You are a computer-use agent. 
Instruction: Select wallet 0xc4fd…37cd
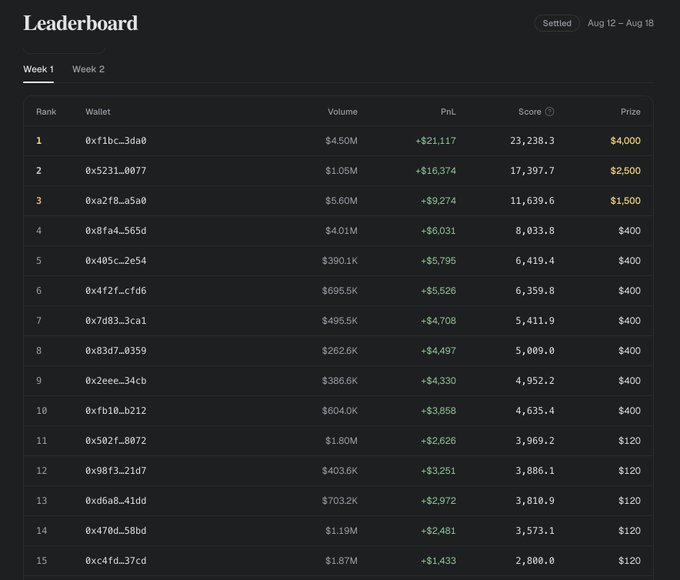pyautogui.click(x=116, y=560)
